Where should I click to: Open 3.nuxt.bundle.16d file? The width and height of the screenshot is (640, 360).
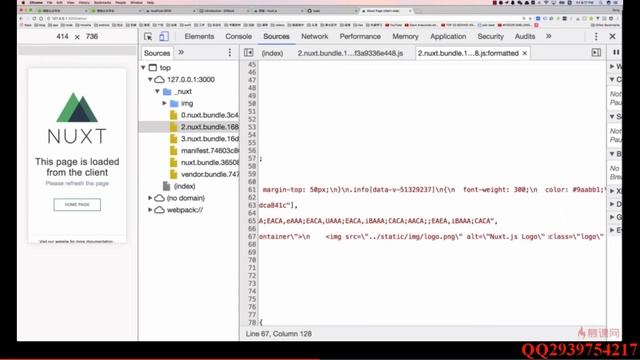[204, 139]
